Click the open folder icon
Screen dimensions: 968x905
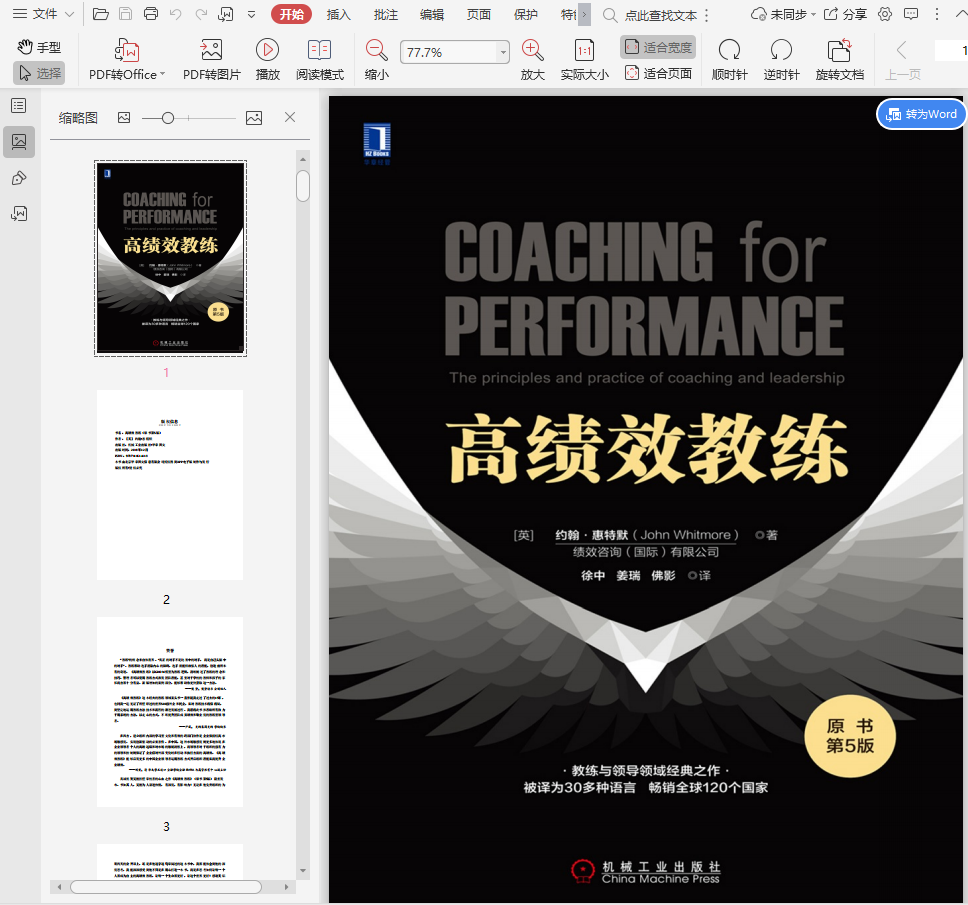coord(101,14)
